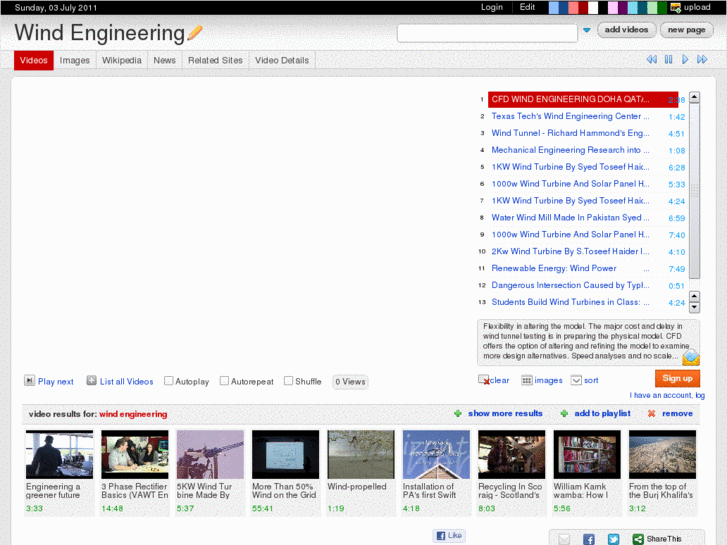Open William Kamkwamba video thumbnail
Screen dimensions: 727x545
coord(587,454)
